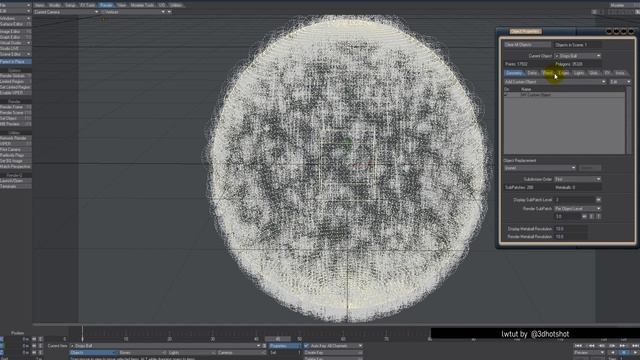
Task: Click MB Preview button
Action: pyautogui.click(x=16, y=124)
